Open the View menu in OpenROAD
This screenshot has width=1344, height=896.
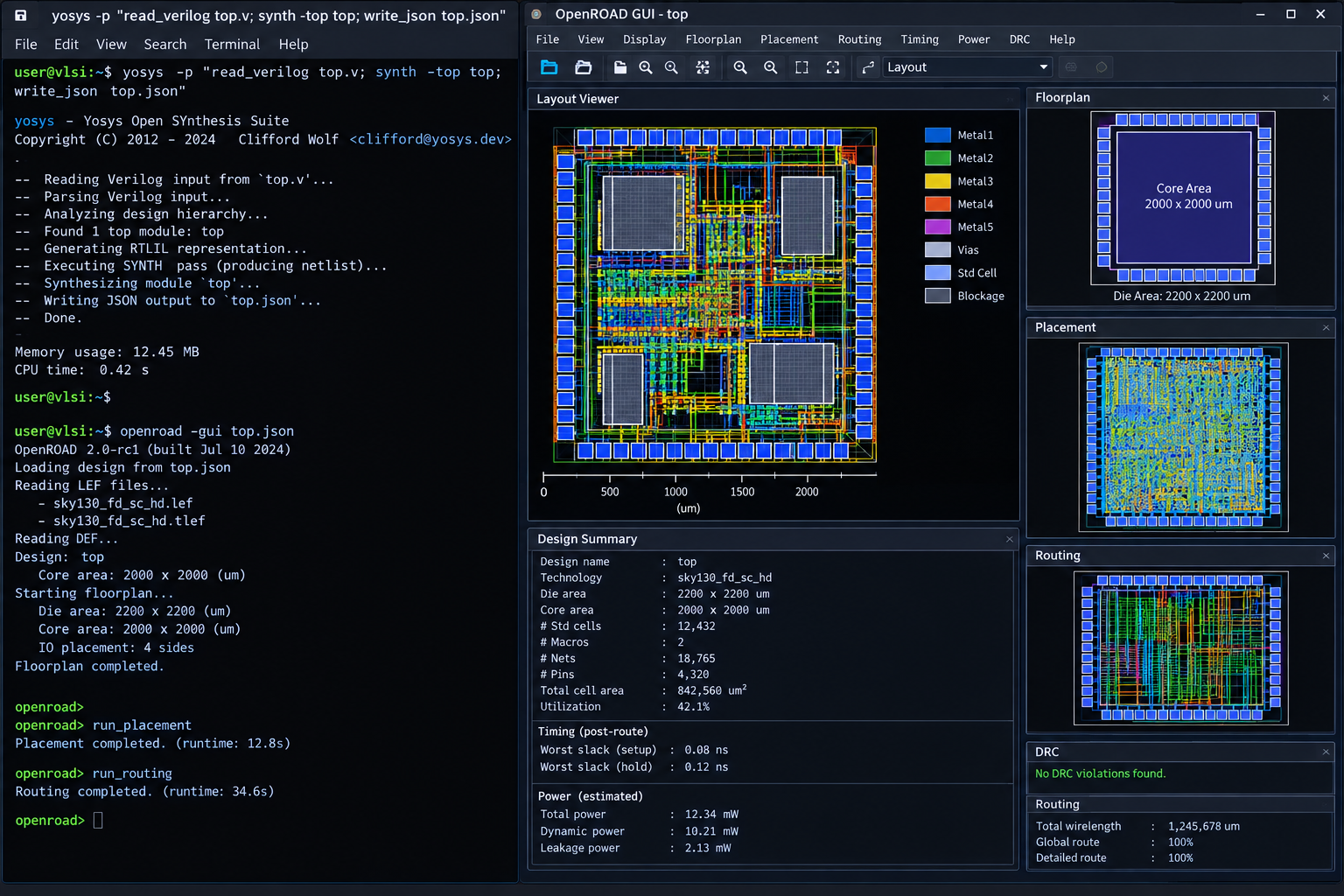pos(591,39)
